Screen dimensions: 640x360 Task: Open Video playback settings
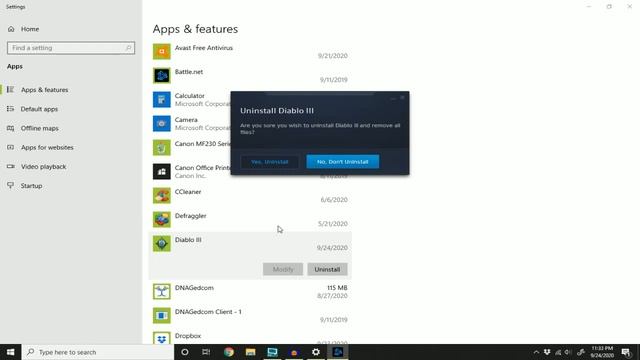click(43, 167)
